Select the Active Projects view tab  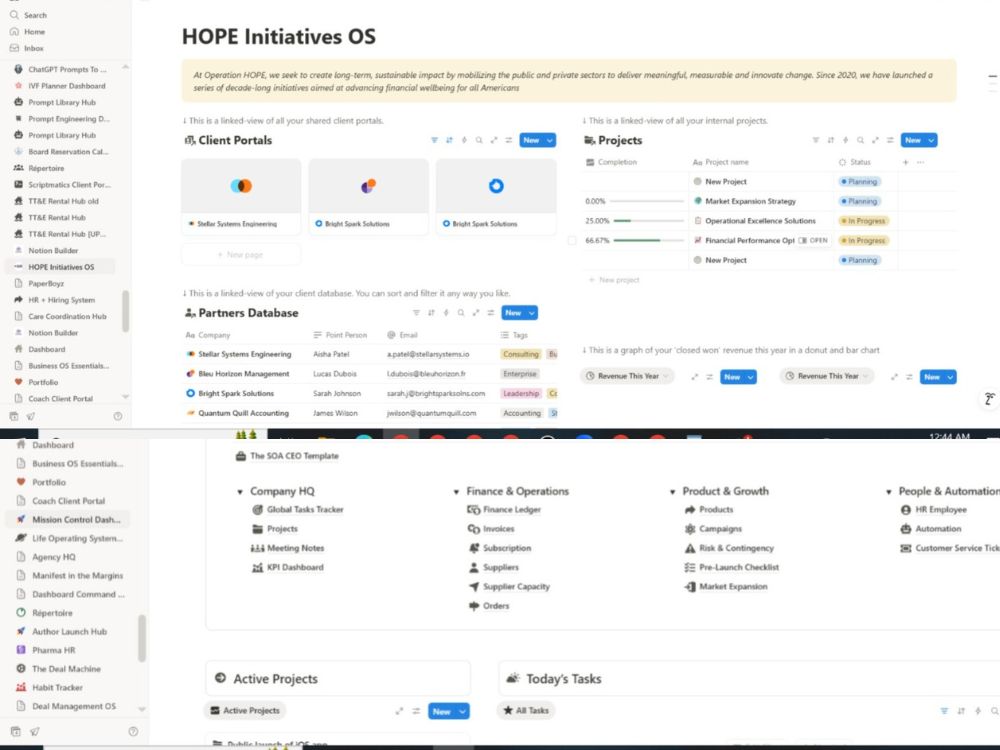coord(245,710)
